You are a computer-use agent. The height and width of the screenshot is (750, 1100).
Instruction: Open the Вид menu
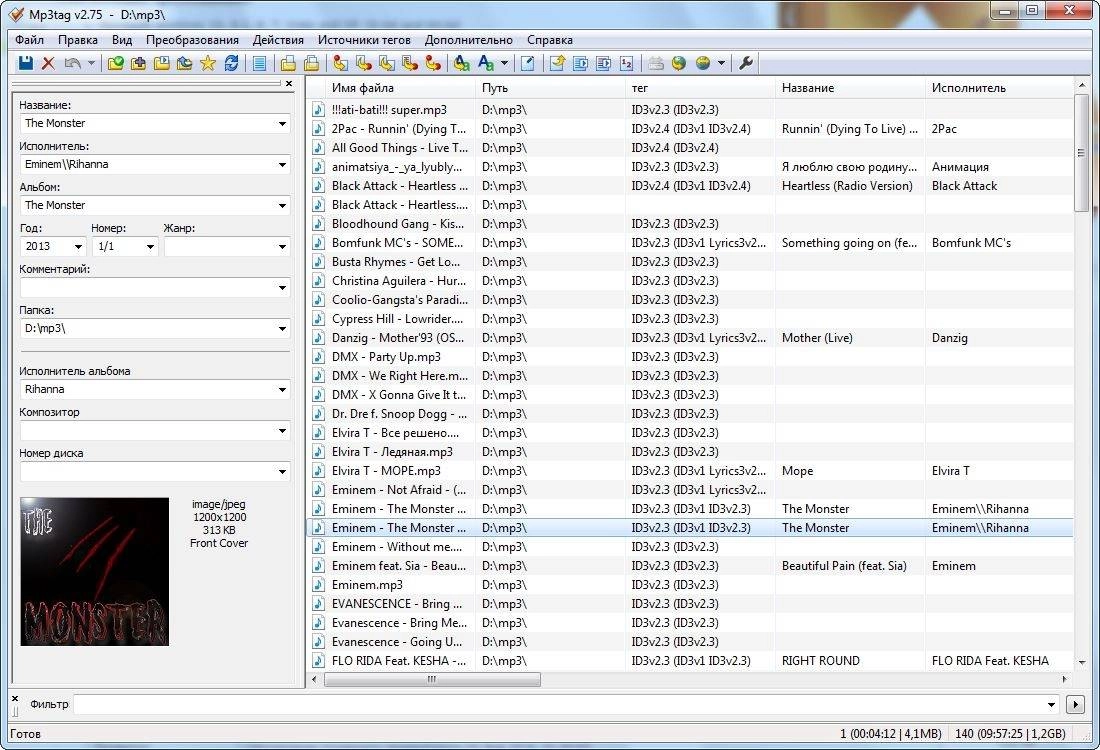click(x=122, y=40)
